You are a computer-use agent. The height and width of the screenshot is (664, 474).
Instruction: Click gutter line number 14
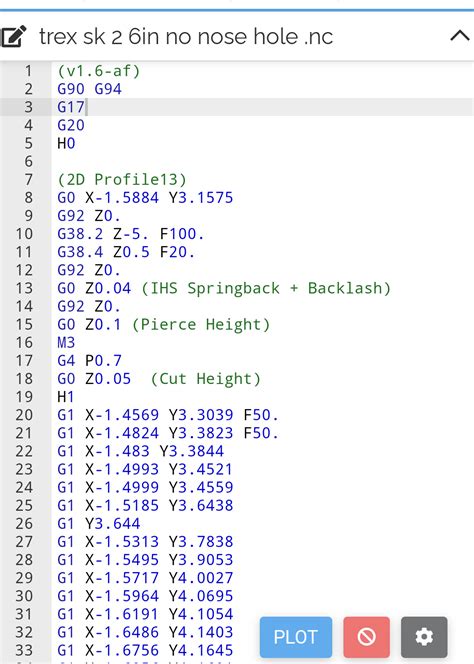click(24, 307)
